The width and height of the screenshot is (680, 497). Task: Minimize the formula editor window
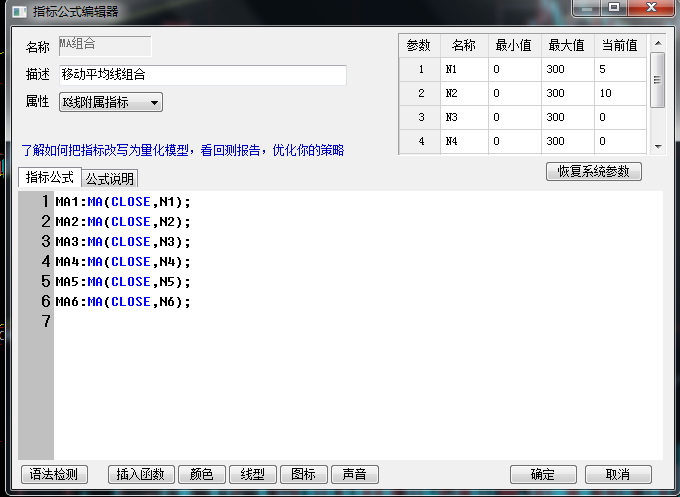tap(587, 8)
